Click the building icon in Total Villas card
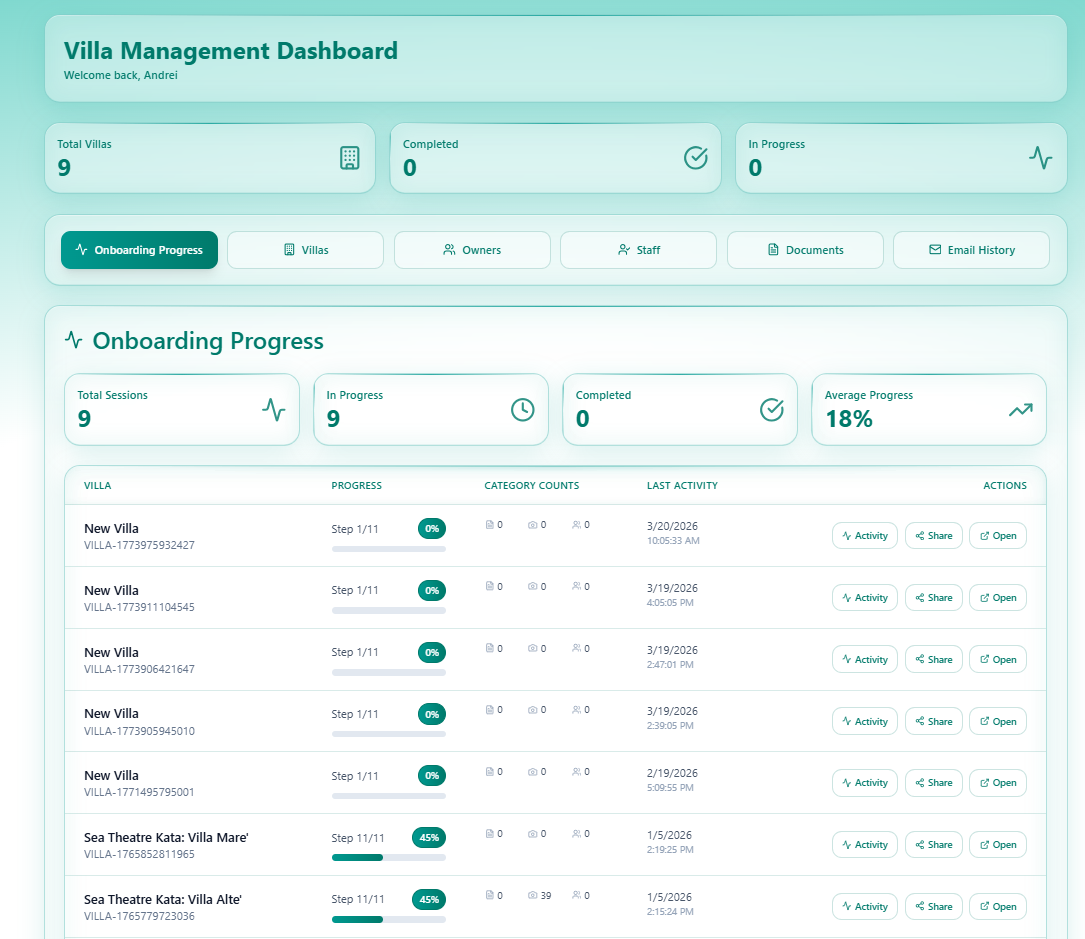Screen dimensions: 1085x939 349,158
